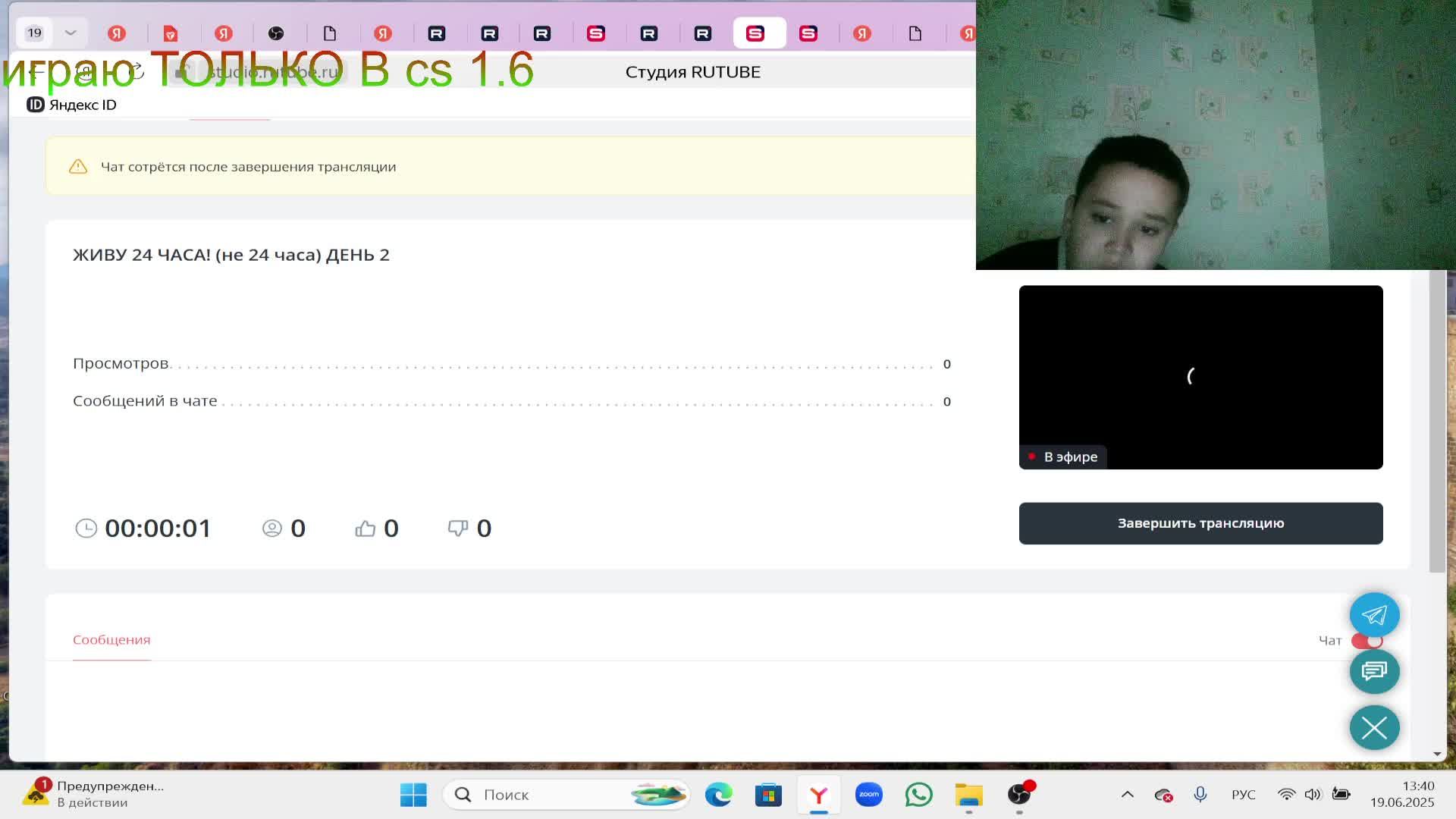Click the Яндекс ID logo icon
The width and height of the screenshot is (1456, 819).
[x=35, y=105]
